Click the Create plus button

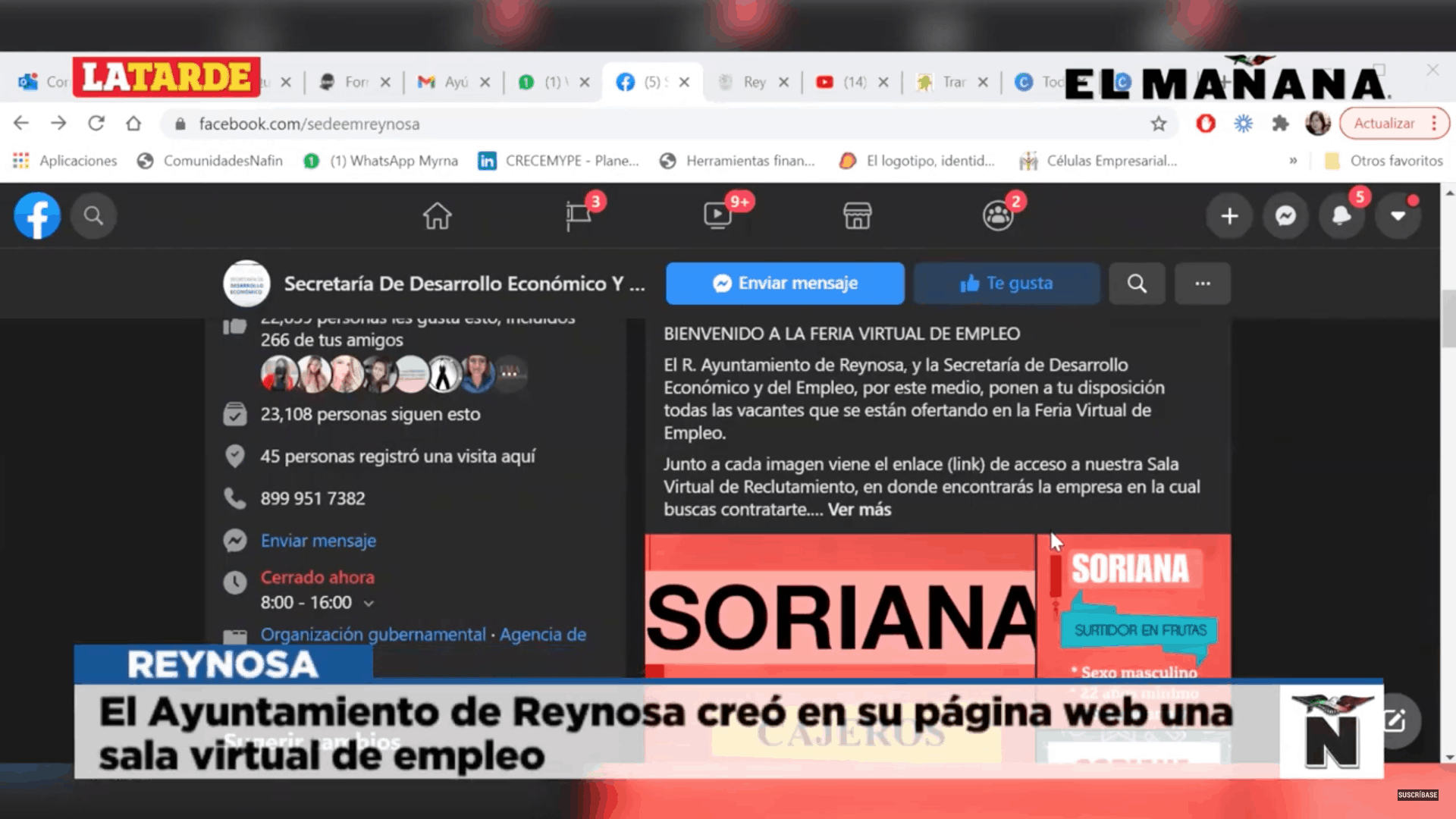click(1229, 216)
